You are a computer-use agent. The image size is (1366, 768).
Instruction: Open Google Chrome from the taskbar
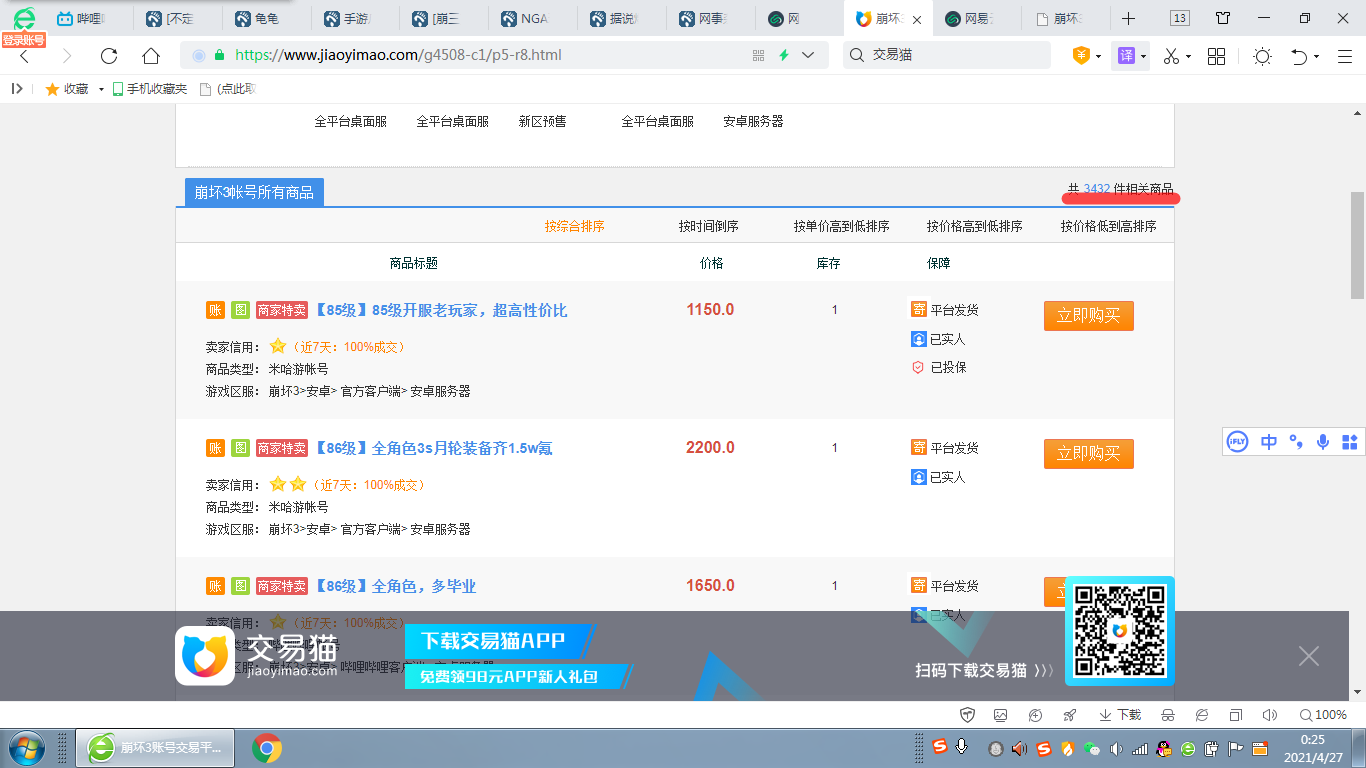pyautogui.click(x=266, y=748)
